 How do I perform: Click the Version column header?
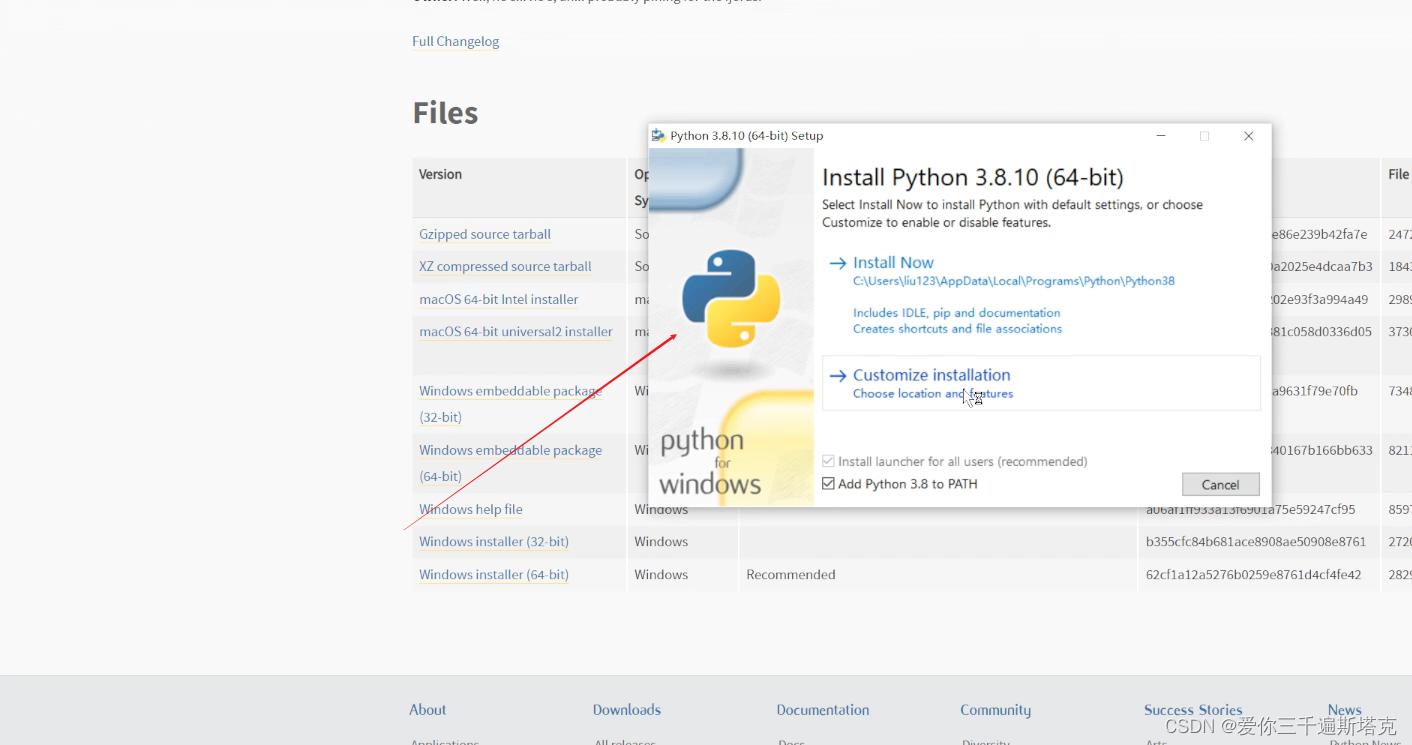440,173
